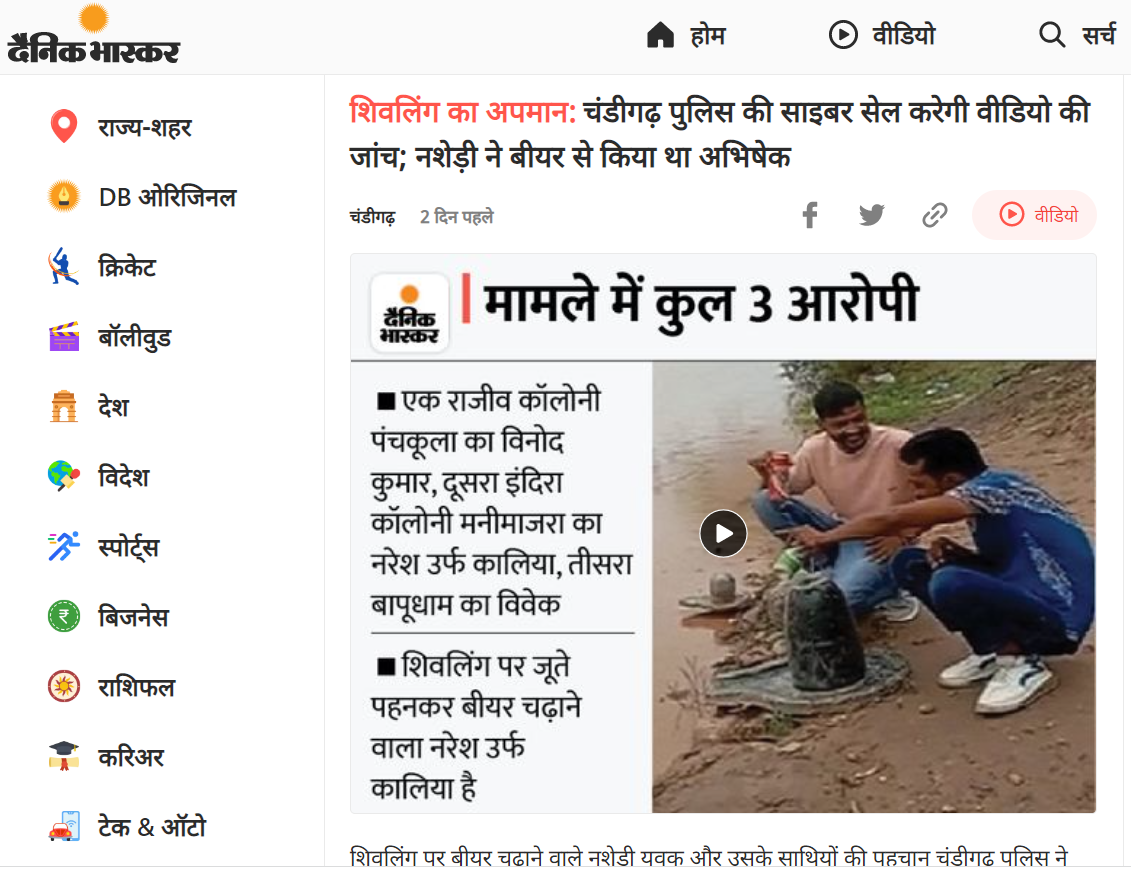Screen dimensions: 1131x875
Task: Click the cricket player icon in the sidebar
Action: click(63, 267)
